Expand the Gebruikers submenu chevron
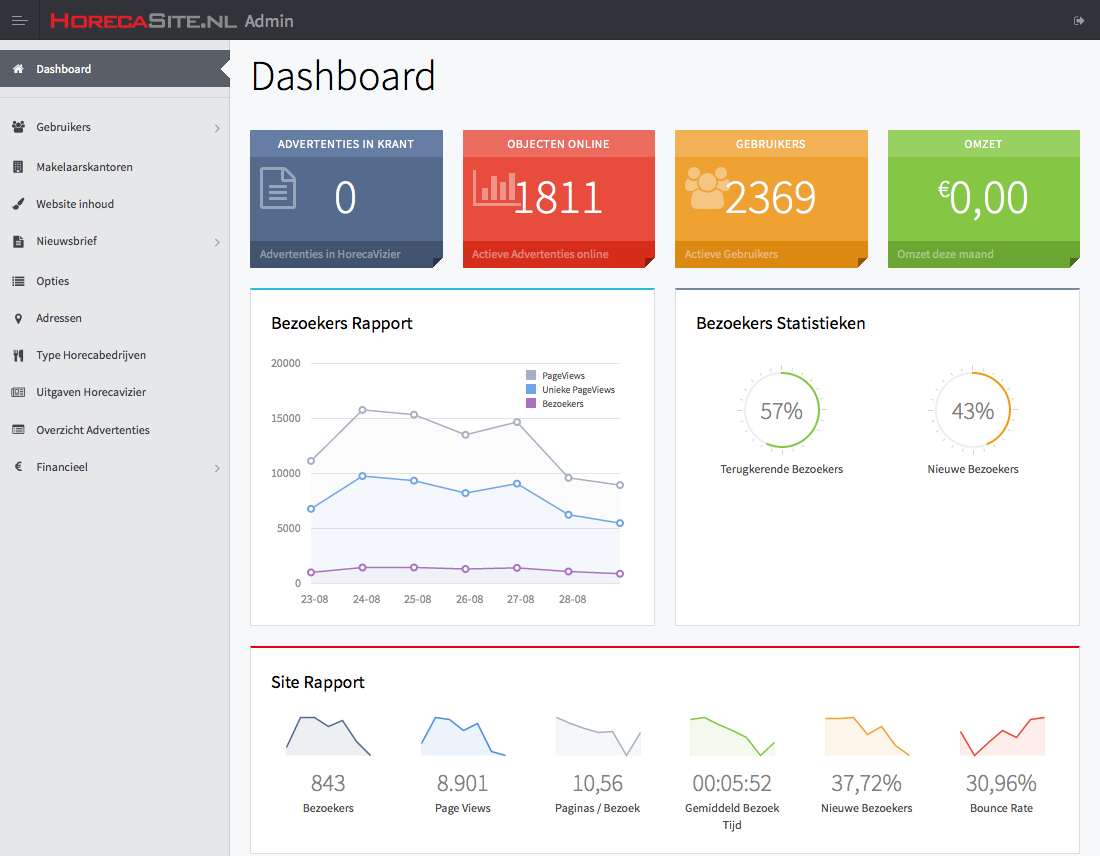The width and height of the screenshot is (1100, 856). [217, 128]
